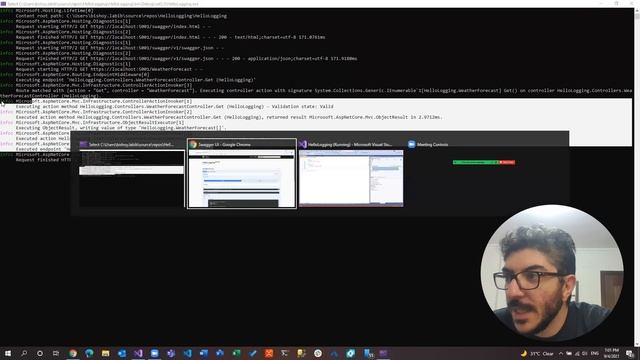Open the network tray icon
Viewport: 640px width, 360px height.
click(577, 353)
